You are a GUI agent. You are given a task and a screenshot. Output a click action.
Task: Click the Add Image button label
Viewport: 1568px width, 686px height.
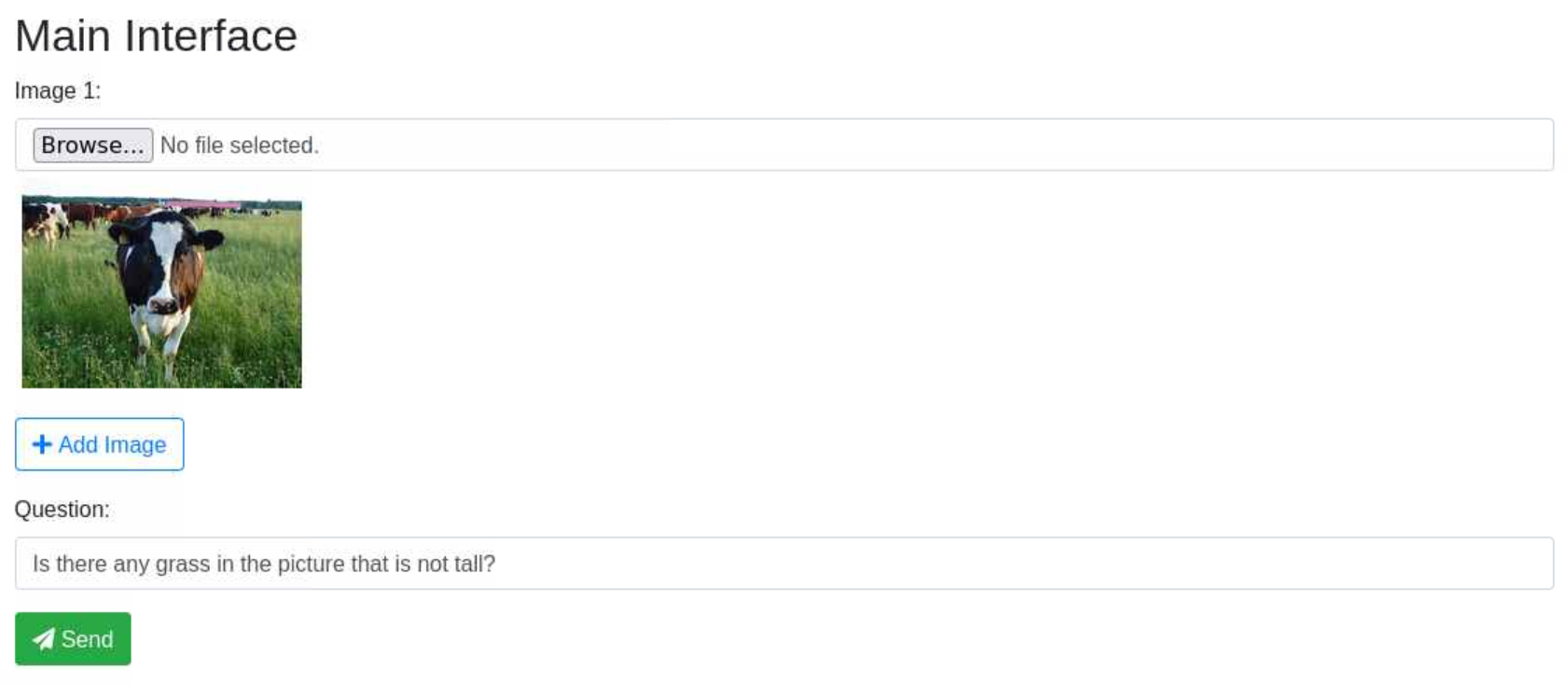point(112,445)
